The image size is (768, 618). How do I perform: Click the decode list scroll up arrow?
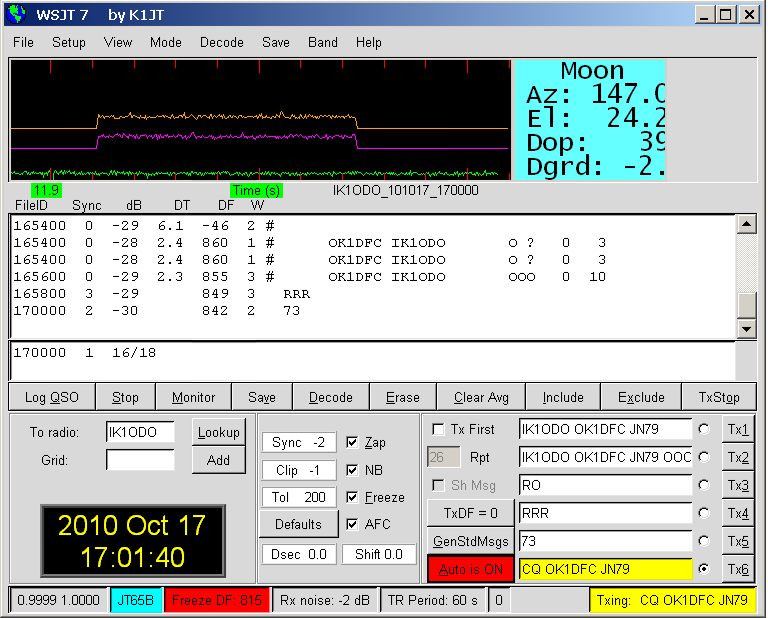(746, 224)
